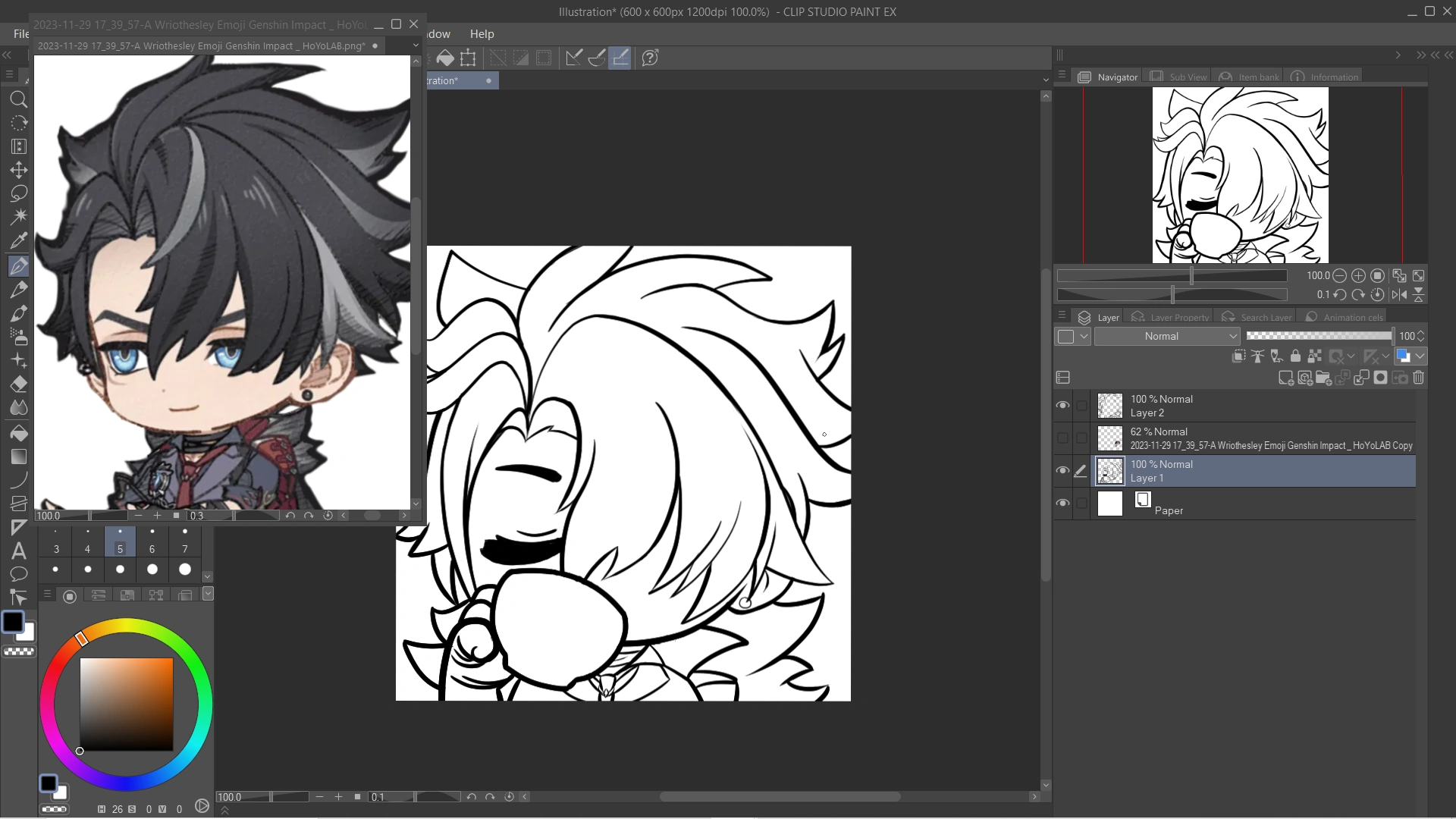Image resolution: width=1456 pixels, height=819 pixels.
Task: Show the hidden Wriothesley Emoji layer
Action: point(1063,438)
